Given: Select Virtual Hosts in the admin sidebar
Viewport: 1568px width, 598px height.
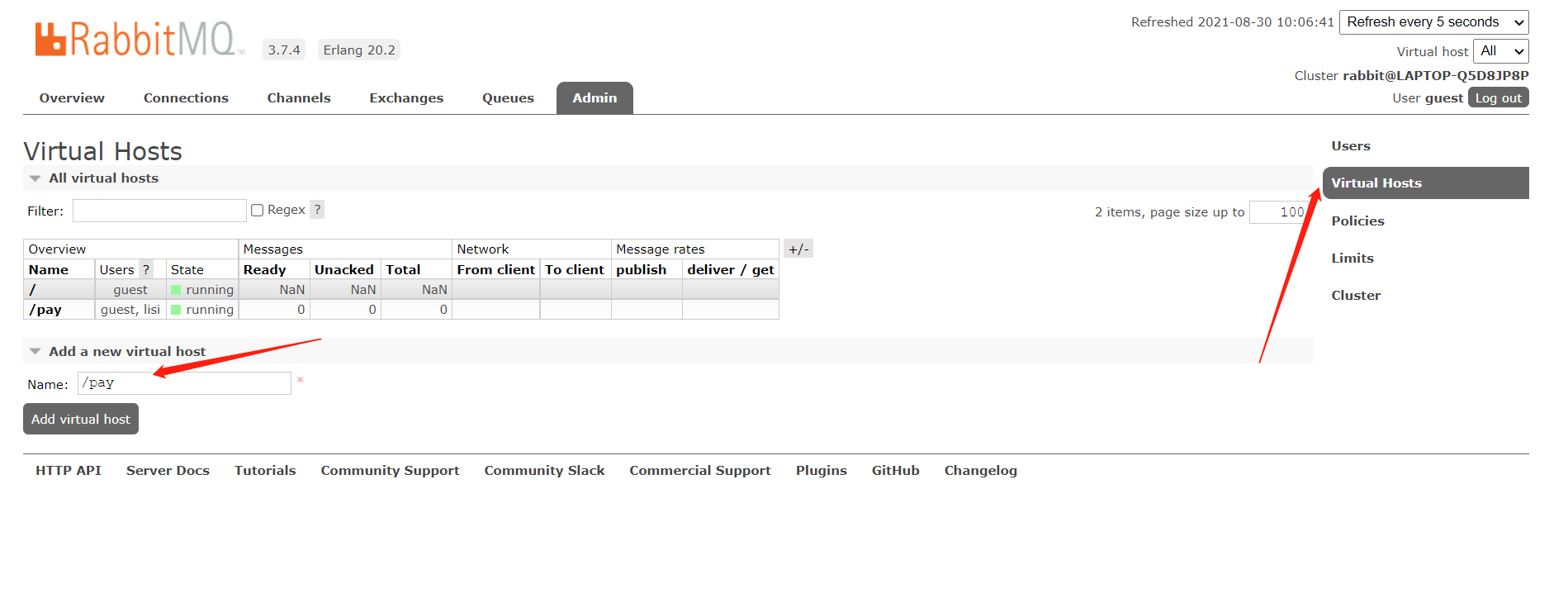Looking at the screenshot, I should pos(1426,183).
